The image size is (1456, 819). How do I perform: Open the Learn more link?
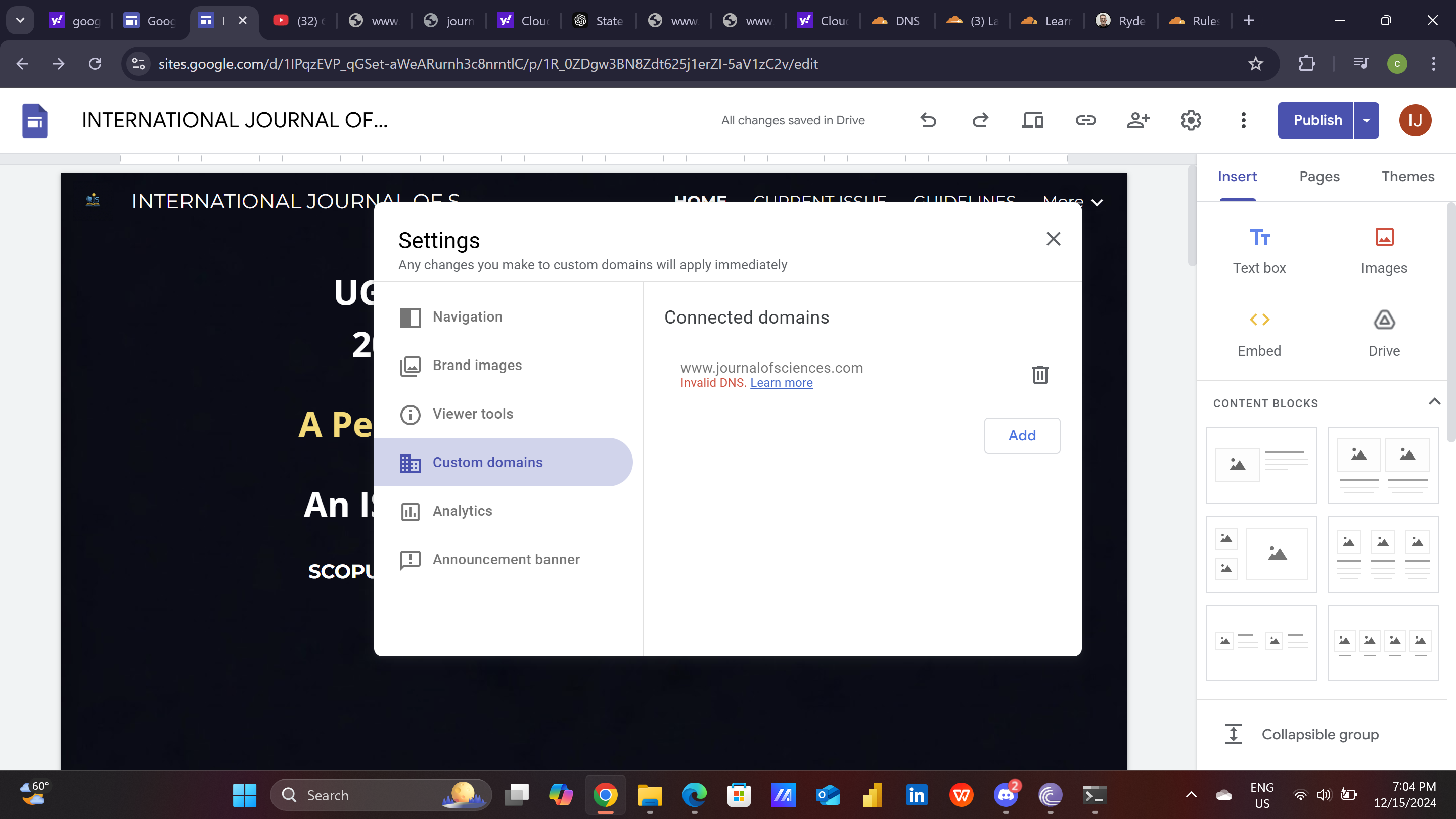(781, 383)
